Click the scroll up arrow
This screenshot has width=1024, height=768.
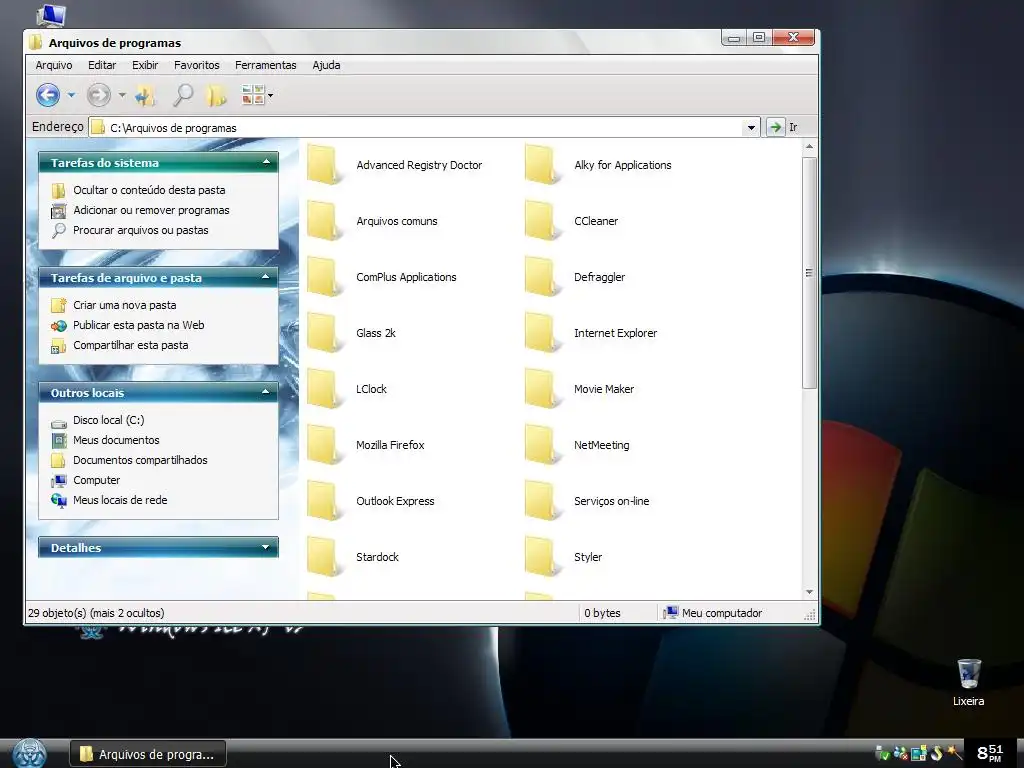(809, 147)
